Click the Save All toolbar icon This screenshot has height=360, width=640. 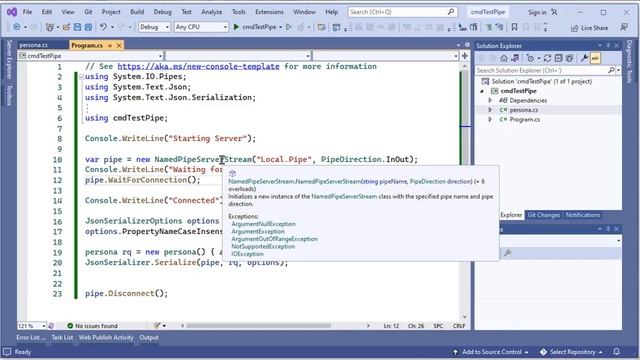(x=88, y=27)
